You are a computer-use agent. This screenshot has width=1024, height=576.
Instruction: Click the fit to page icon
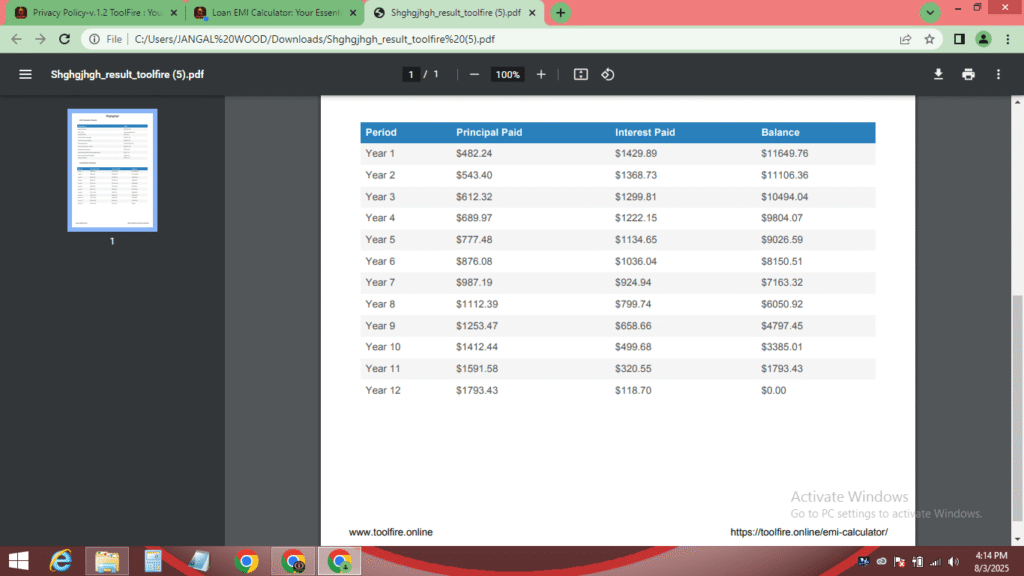click(581, 74)
